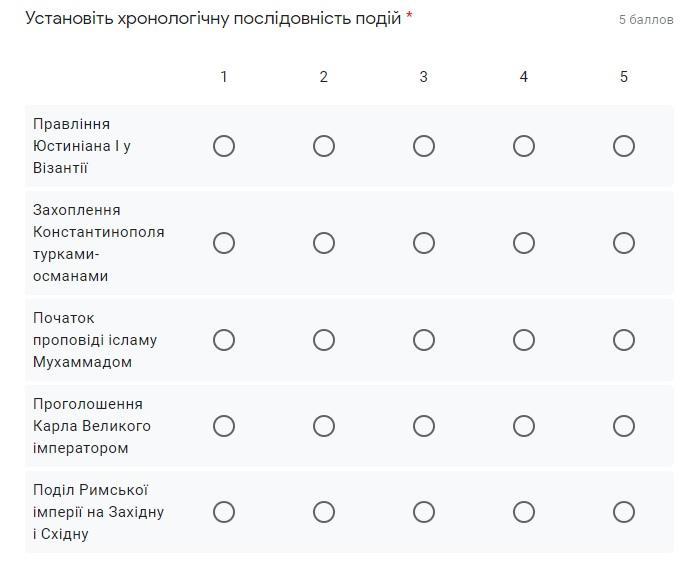Select option 5 for Правління Юстиніана I row
Viewport: 691px width, 563px height.
[624, 146]
